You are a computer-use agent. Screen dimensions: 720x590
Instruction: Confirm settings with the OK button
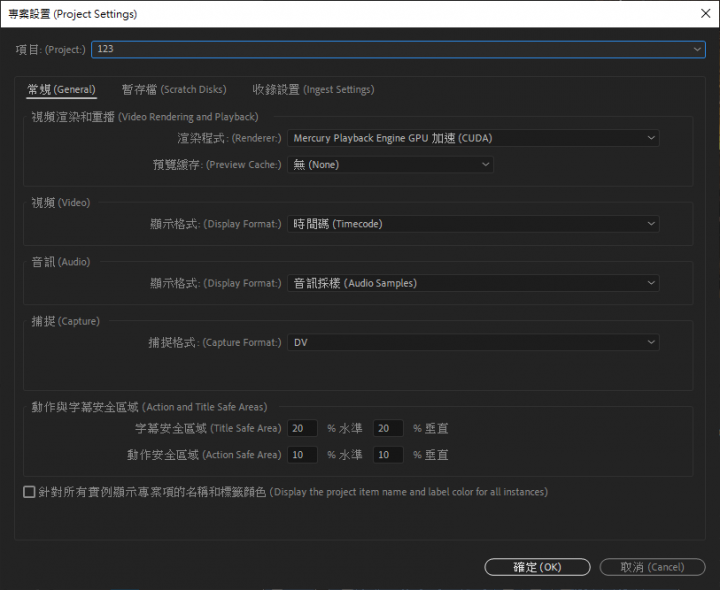click(537, 567)
